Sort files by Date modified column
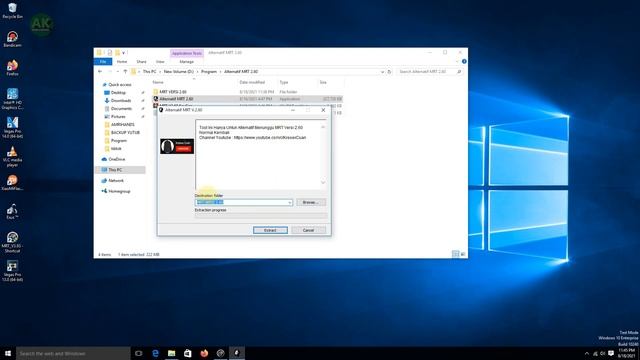Screen dimensions: 640x360 pyautogui.click(x=252, y=82)
